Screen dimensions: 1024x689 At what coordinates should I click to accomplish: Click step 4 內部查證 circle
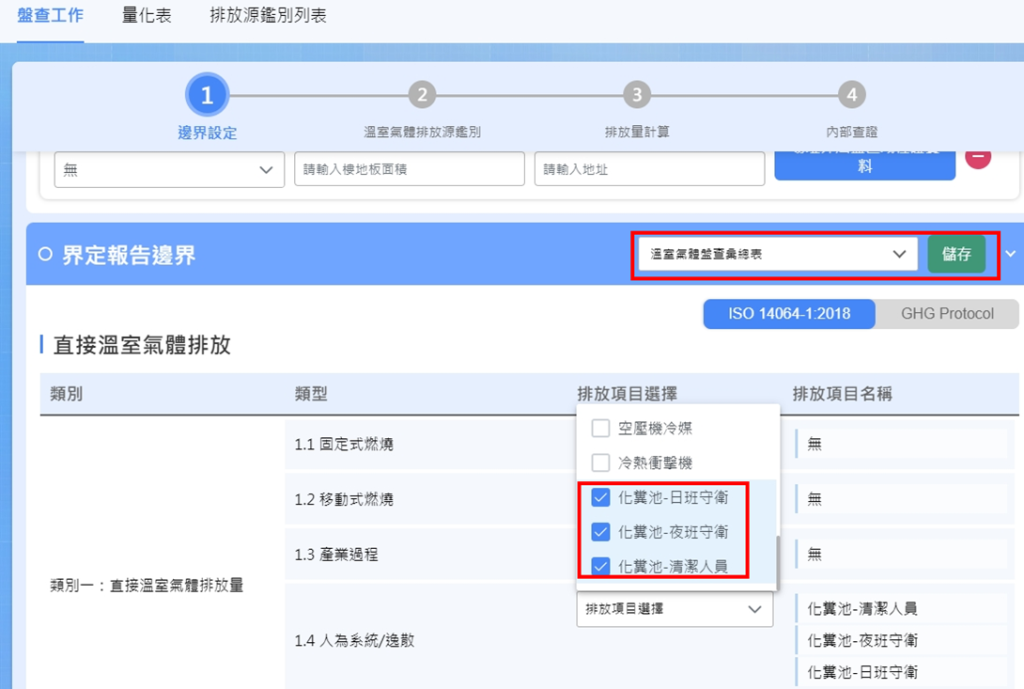pos(851,95)
